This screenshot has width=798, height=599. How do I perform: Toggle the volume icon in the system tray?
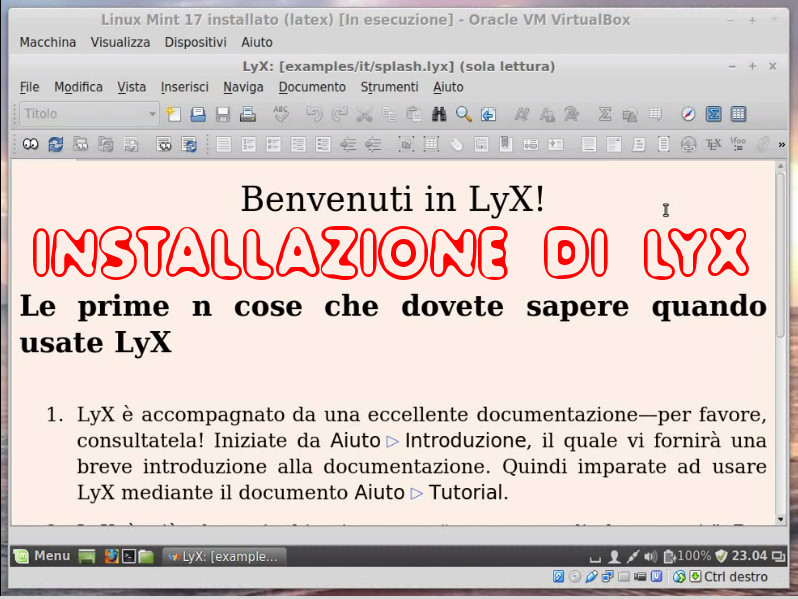tap(651, 556)
